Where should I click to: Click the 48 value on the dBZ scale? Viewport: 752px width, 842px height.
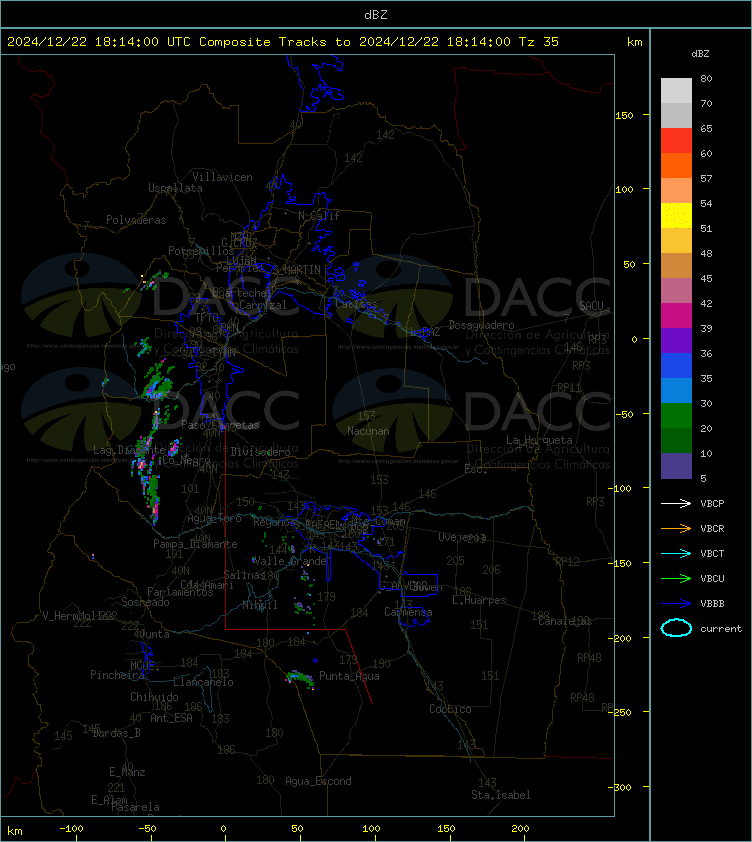point(706,253)
